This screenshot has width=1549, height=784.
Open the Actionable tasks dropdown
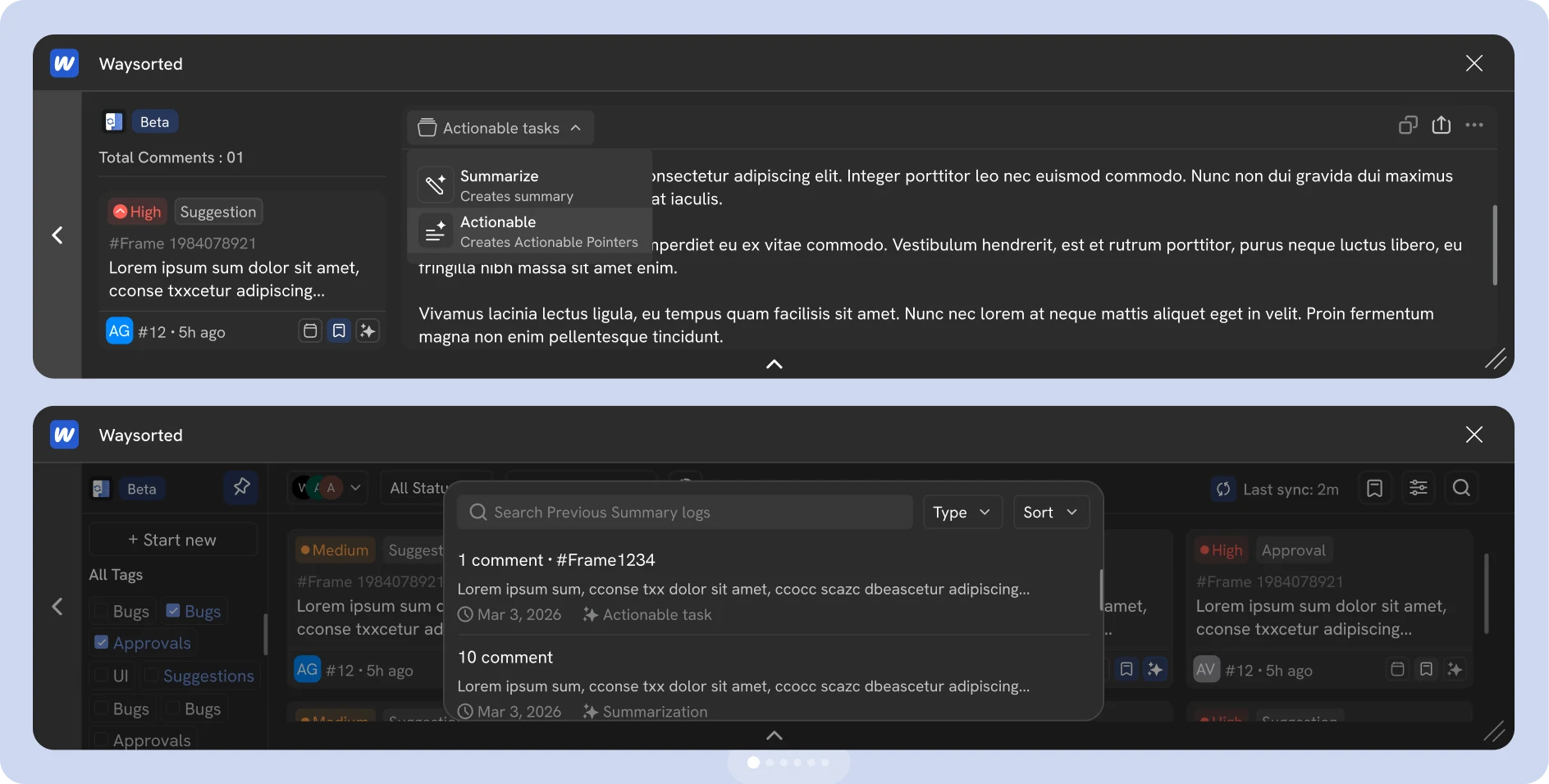500,128
